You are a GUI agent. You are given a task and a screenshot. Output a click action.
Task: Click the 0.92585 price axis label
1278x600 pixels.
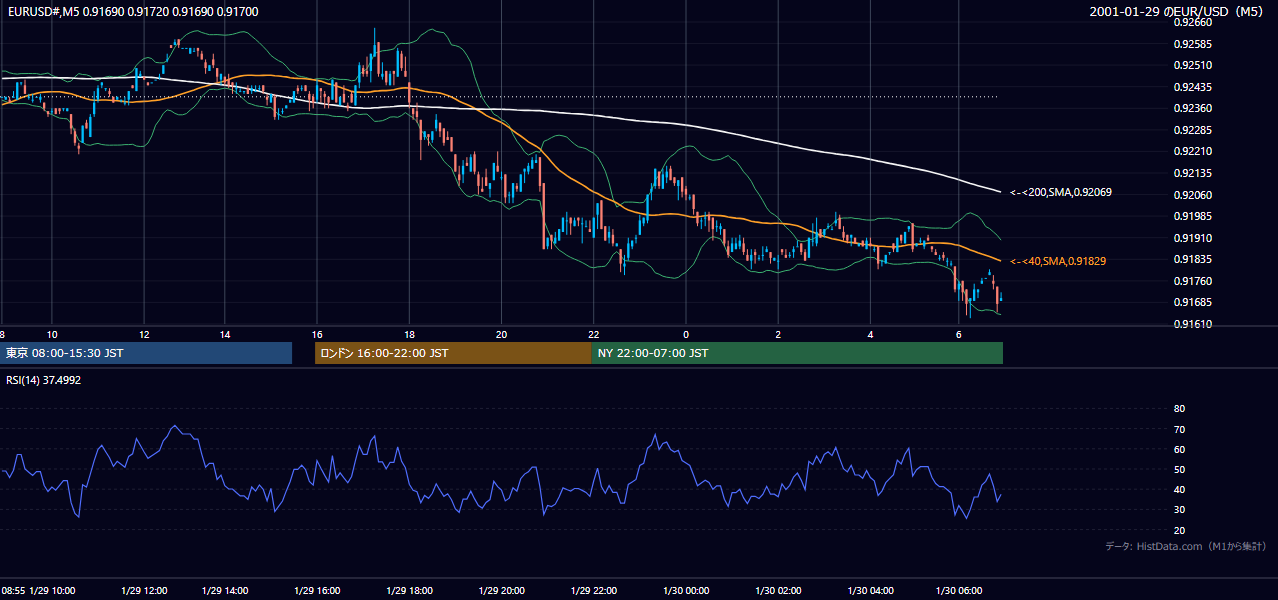1193,44
